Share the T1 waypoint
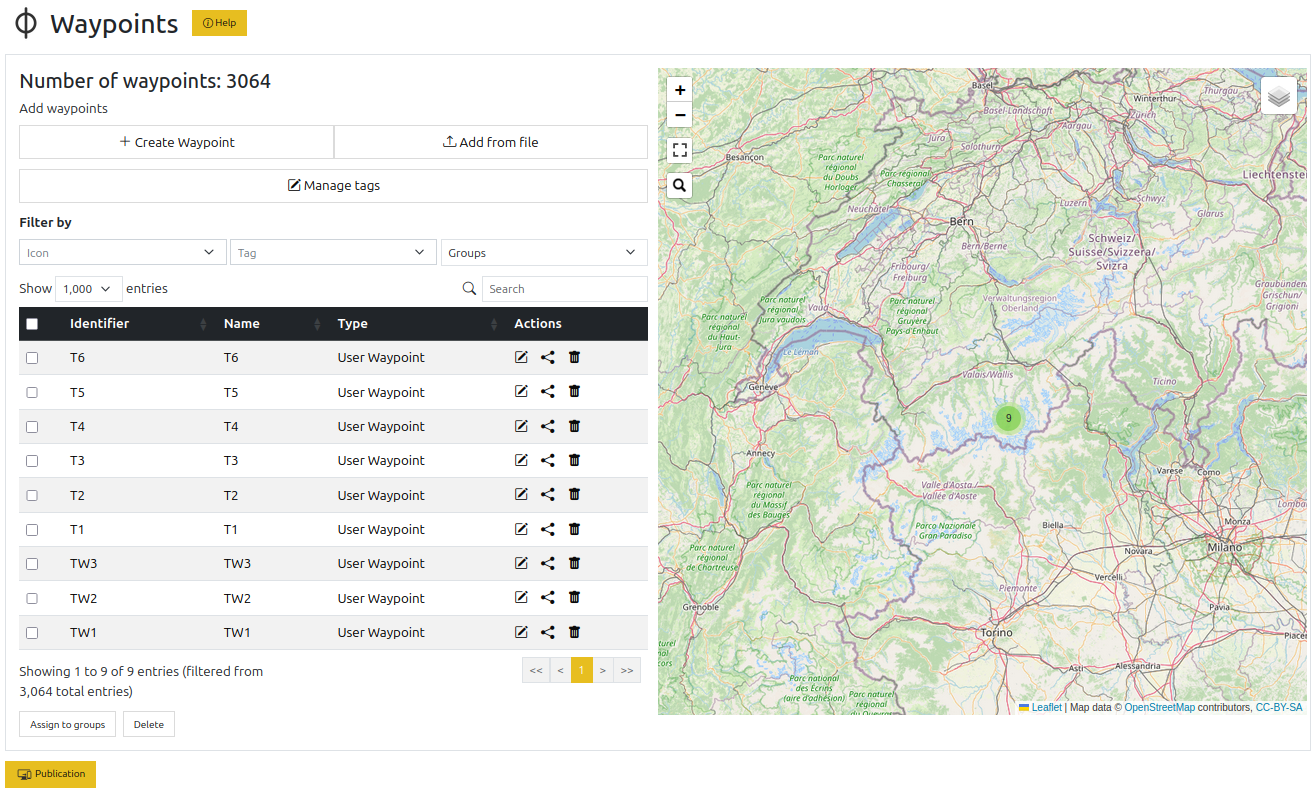 point(547,529)
